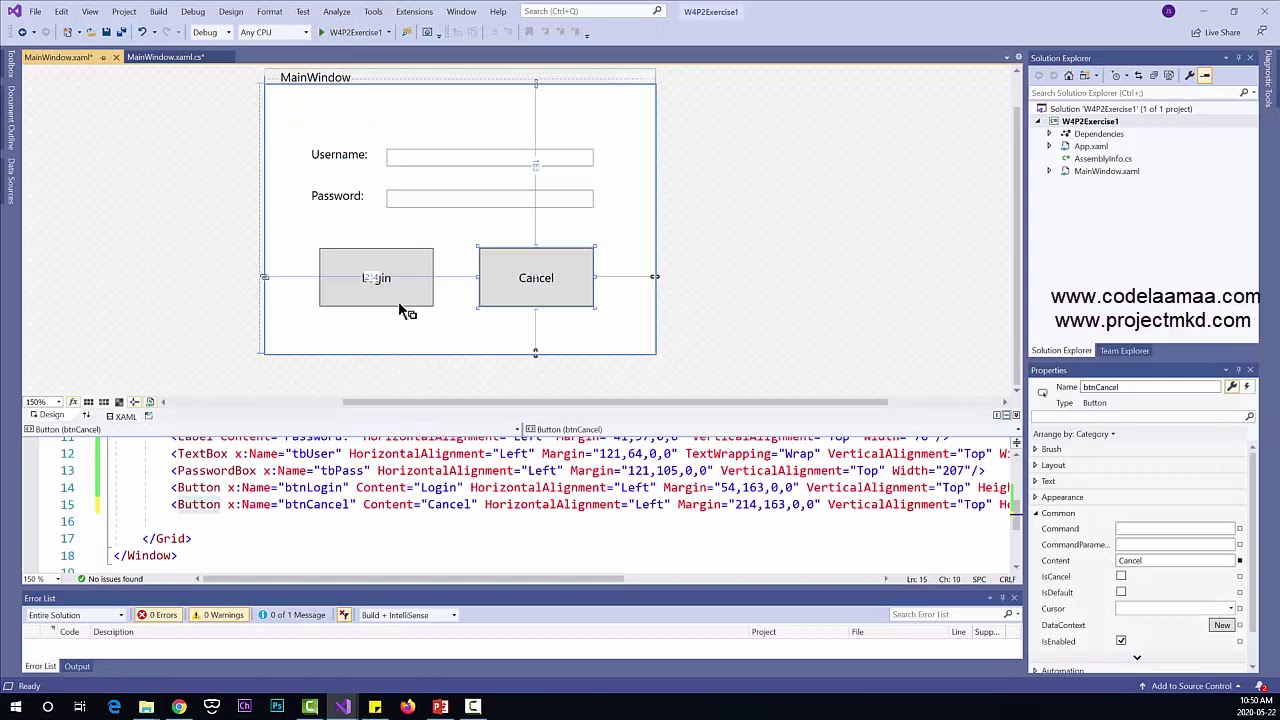
Task: Click the Properties wrench icon beside Name
Action: point(1232,387)
